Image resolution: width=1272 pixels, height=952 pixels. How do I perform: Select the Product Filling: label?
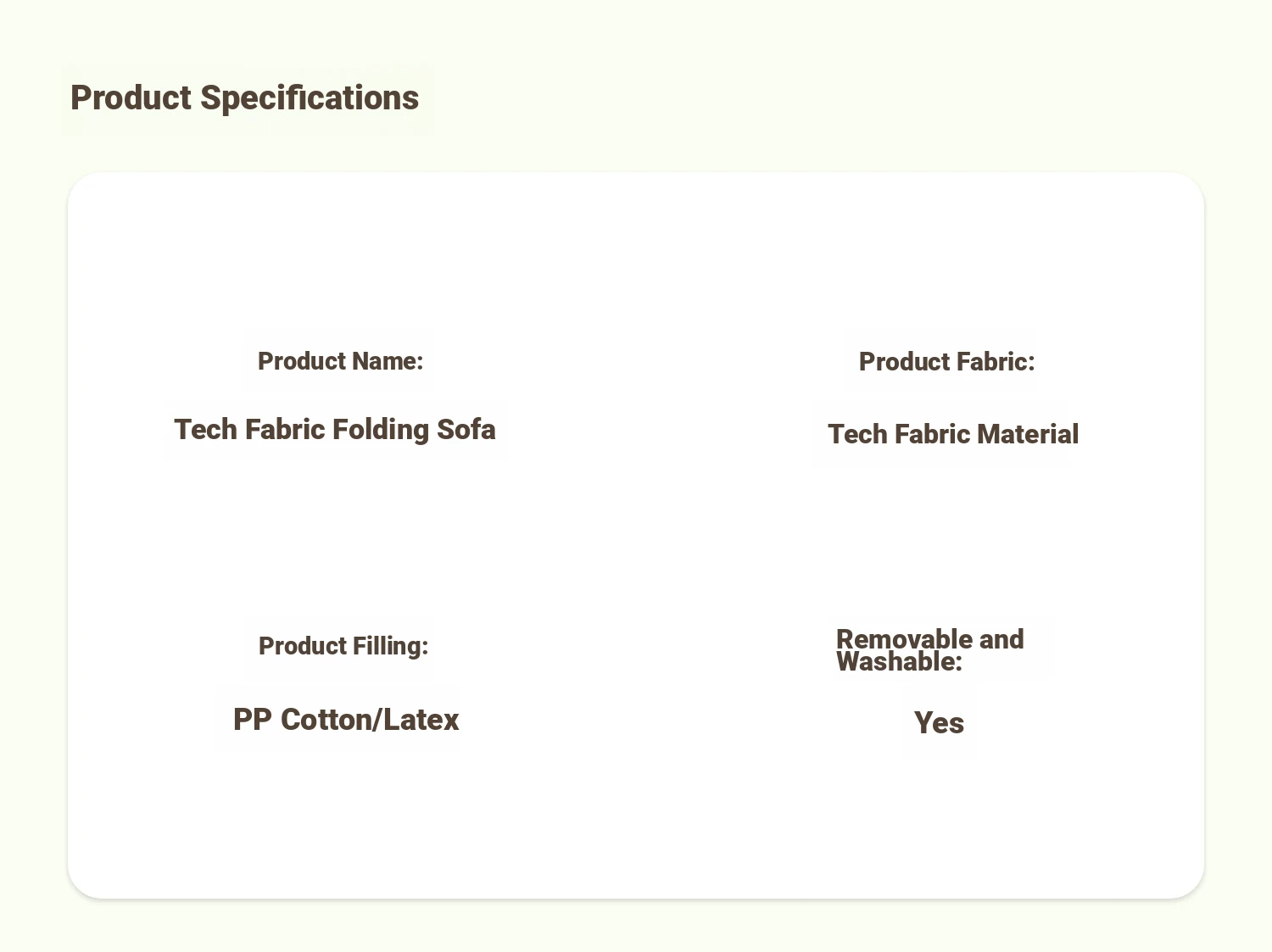343,646
